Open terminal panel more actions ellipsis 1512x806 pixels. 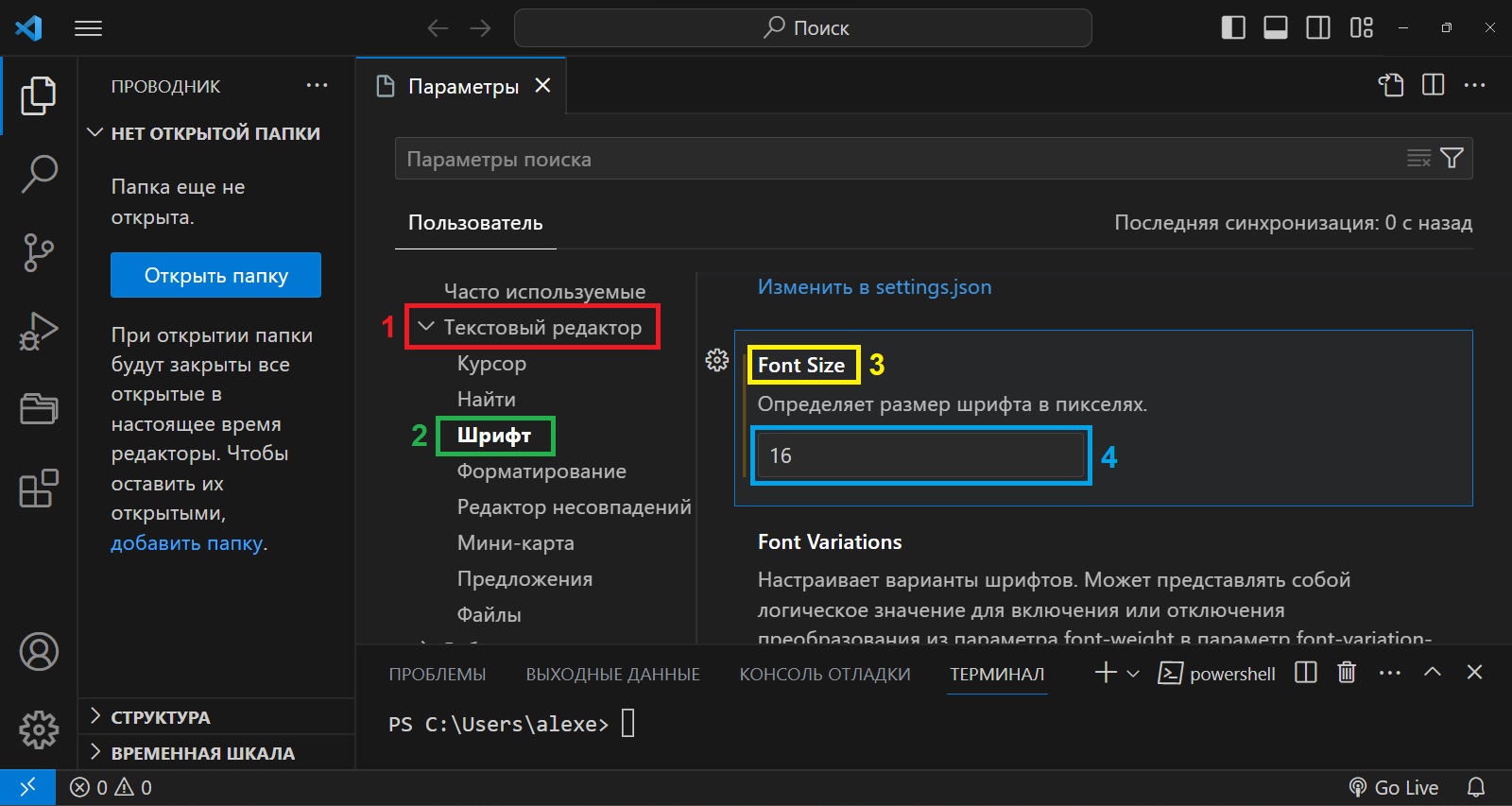1390,673
